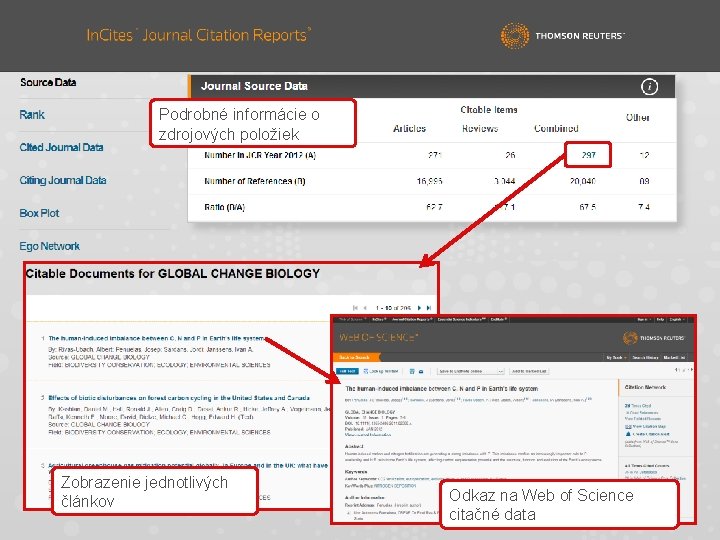Open article 'Agricultural greenhouse gas mitigation potential globally'
Image resolution: width=720 pixels, height=540 pixels.
pos(188,465)
